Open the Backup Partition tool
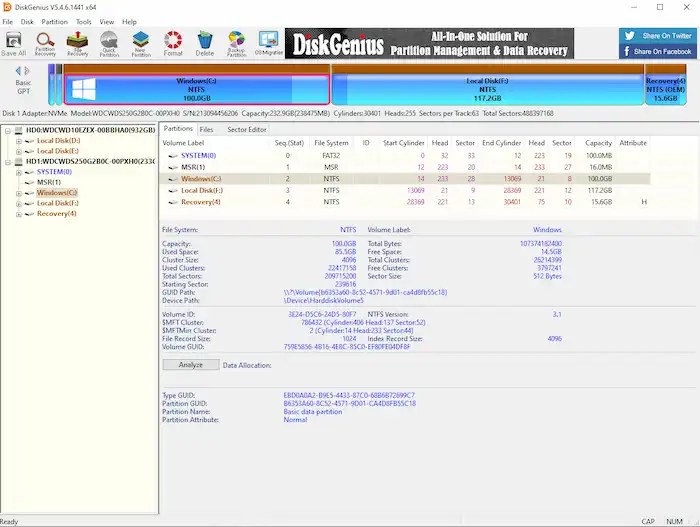Viewport: 700px width, 527px height. [x=236, y=44]
